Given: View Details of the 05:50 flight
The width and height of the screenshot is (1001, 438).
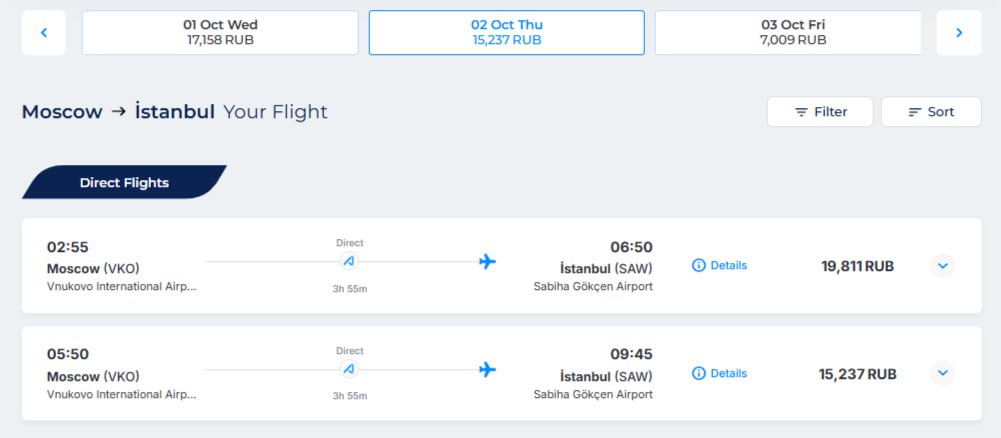Looking at the screenshot, I should tap(728, 374).
